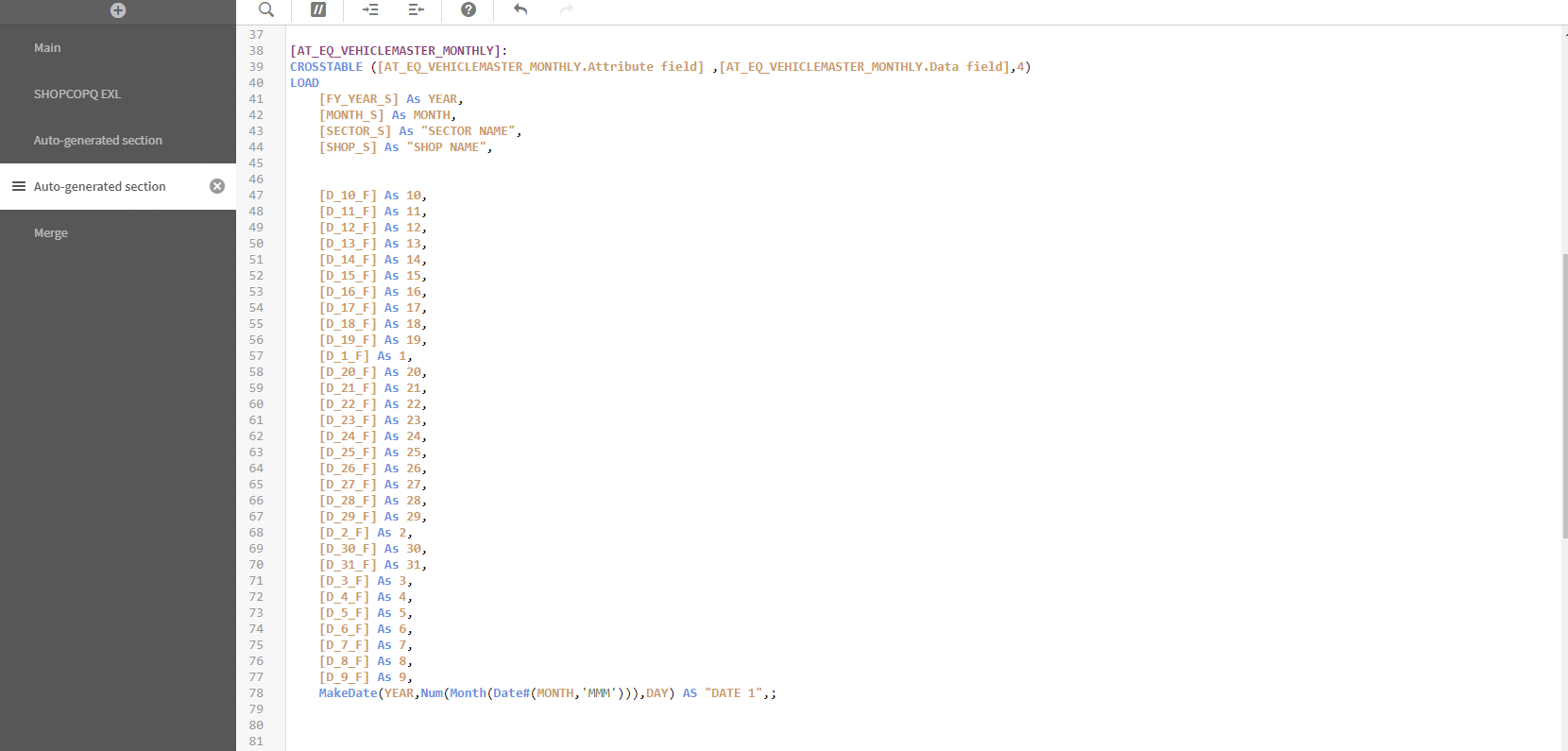Image resolution: width=1568 pixels, height=751 pixels.
Task: Click the [D_1_F] field in the load list
Action: (x=344, y=356)
